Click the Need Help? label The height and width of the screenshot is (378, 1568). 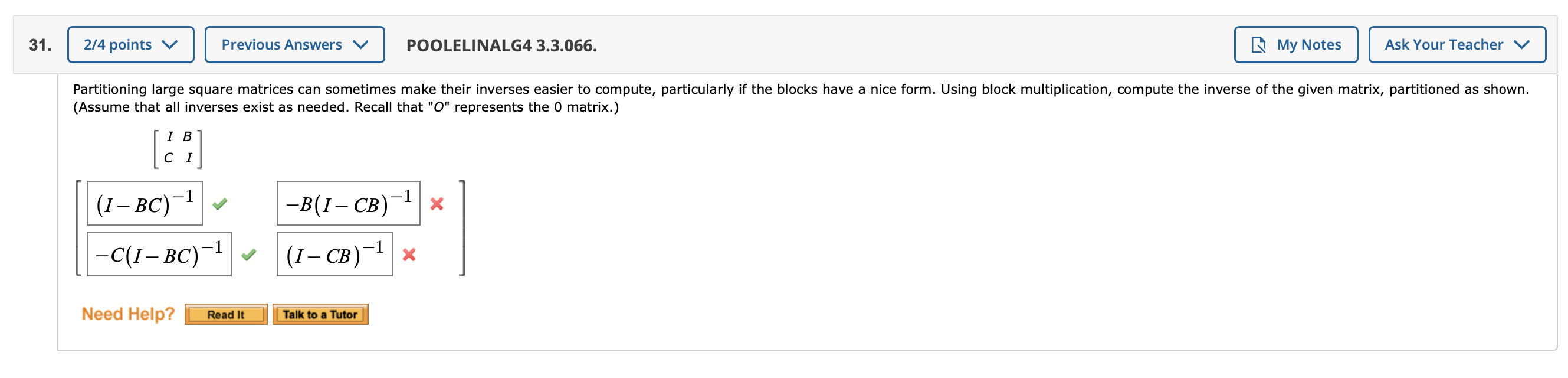pos(128,314)
